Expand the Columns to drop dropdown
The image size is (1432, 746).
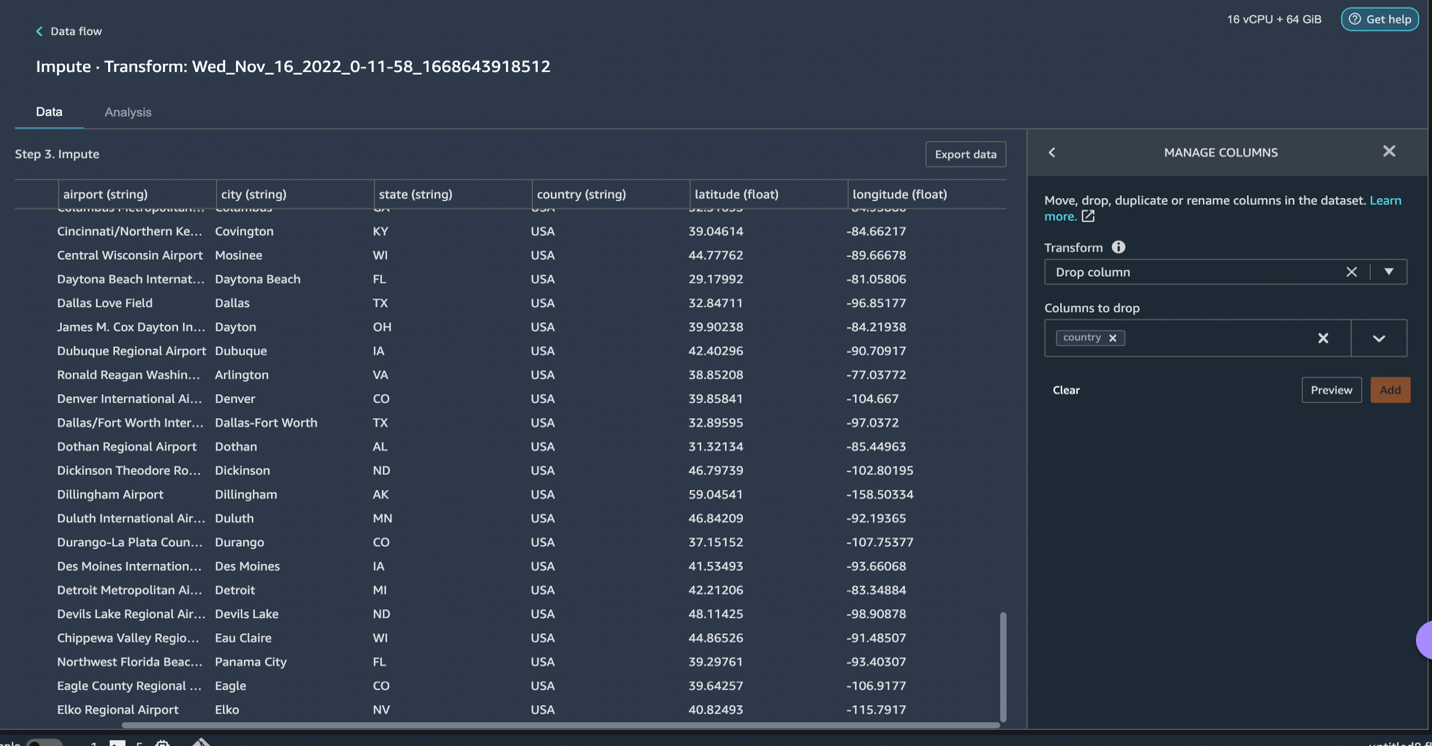[1378, 339]
